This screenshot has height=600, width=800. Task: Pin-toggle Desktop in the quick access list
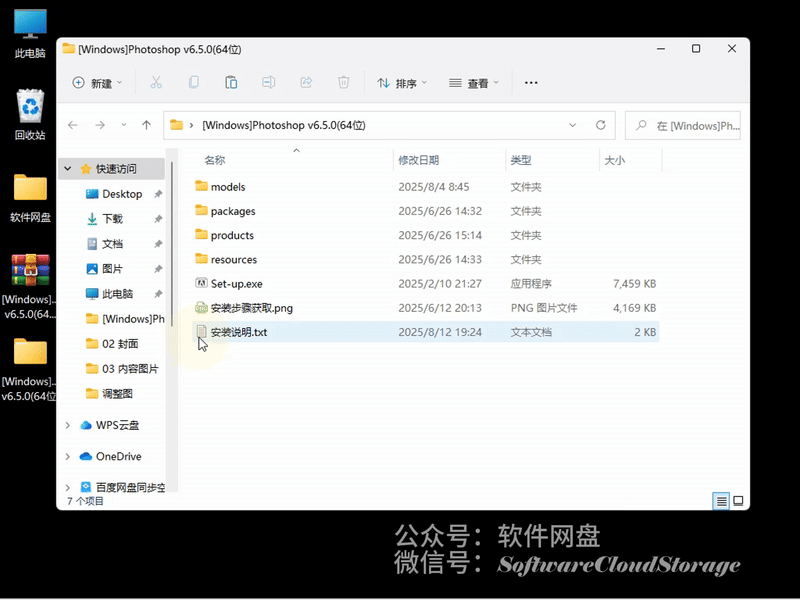160,193
